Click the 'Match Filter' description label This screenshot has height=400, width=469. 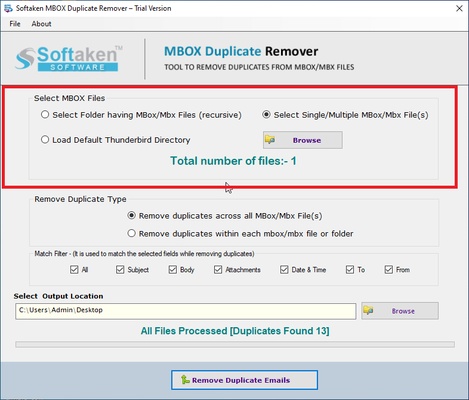point(144,254)
